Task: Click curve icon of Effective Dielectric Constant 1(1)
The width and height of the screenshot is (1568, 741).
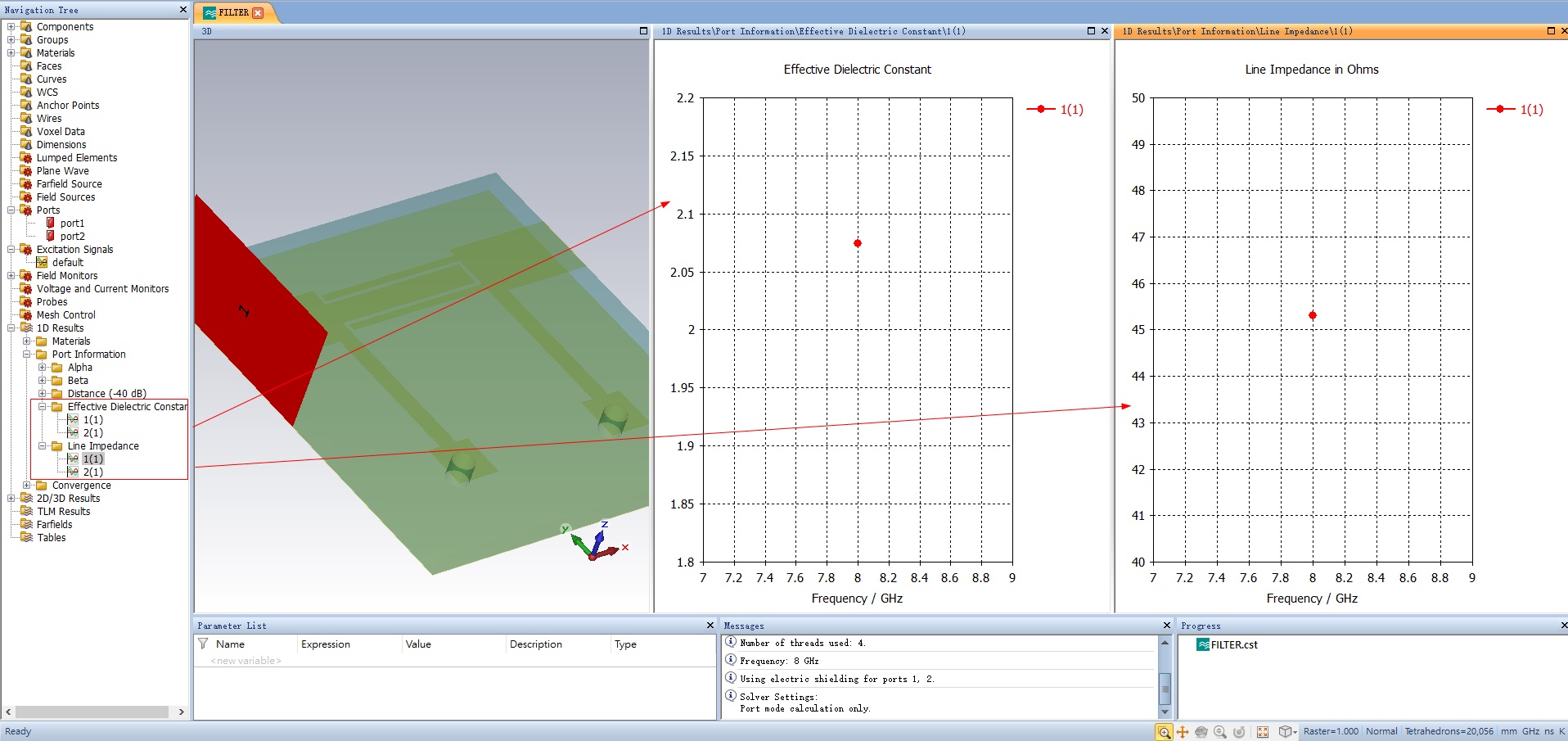Action: tap(73, 419)
